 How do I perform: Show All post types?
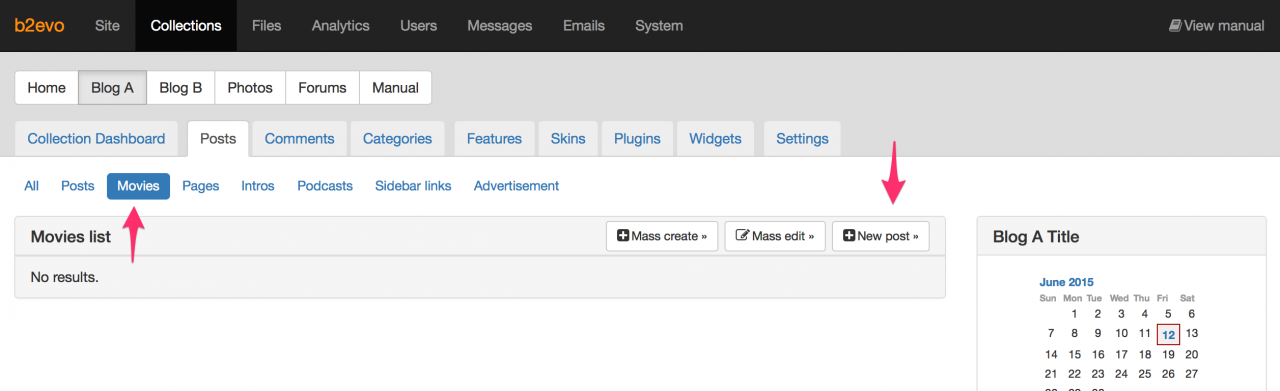click(32, 186)
